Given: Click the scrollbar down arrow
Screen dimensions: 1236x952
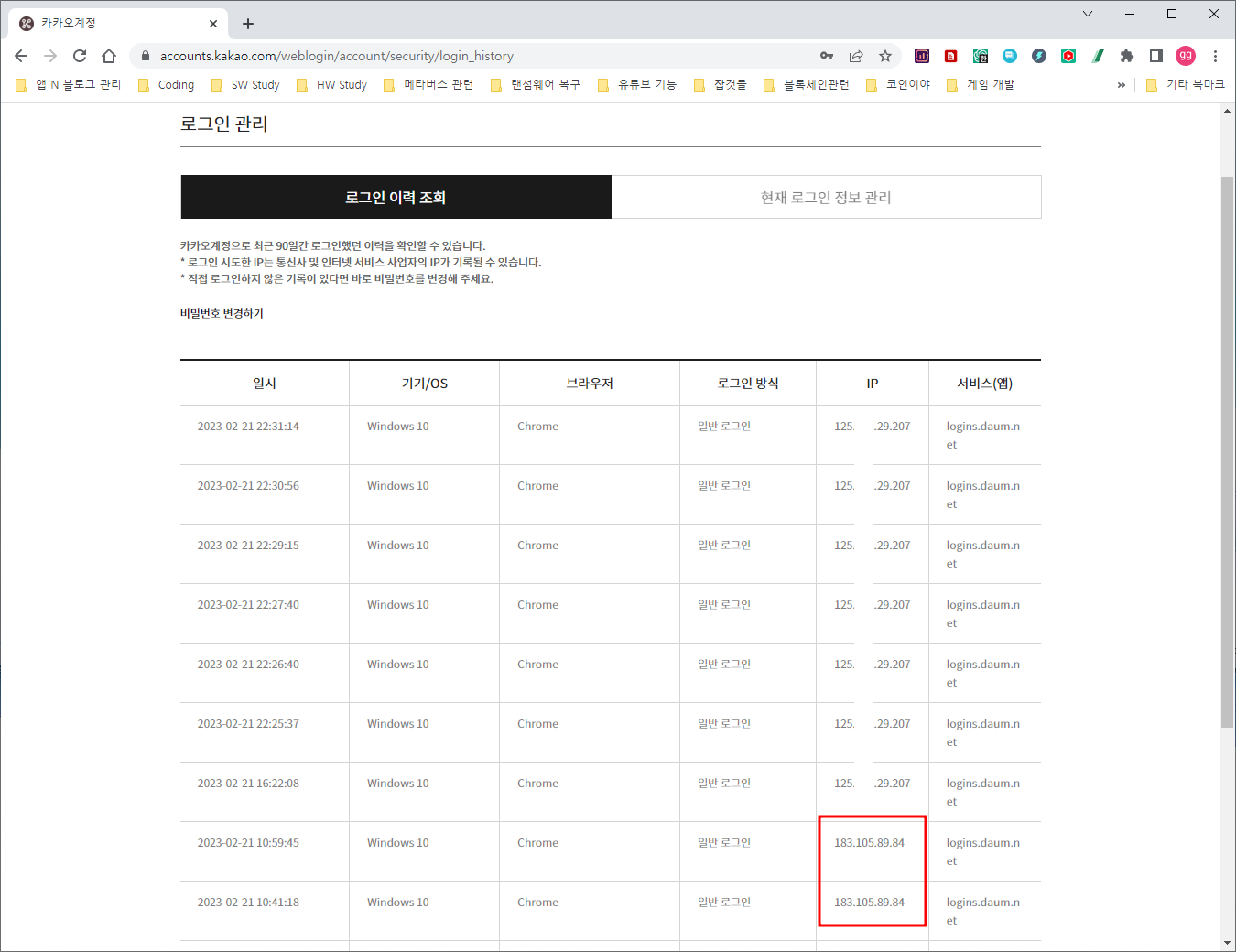Looking at the screenshot, I should [x=1227, y=943].
